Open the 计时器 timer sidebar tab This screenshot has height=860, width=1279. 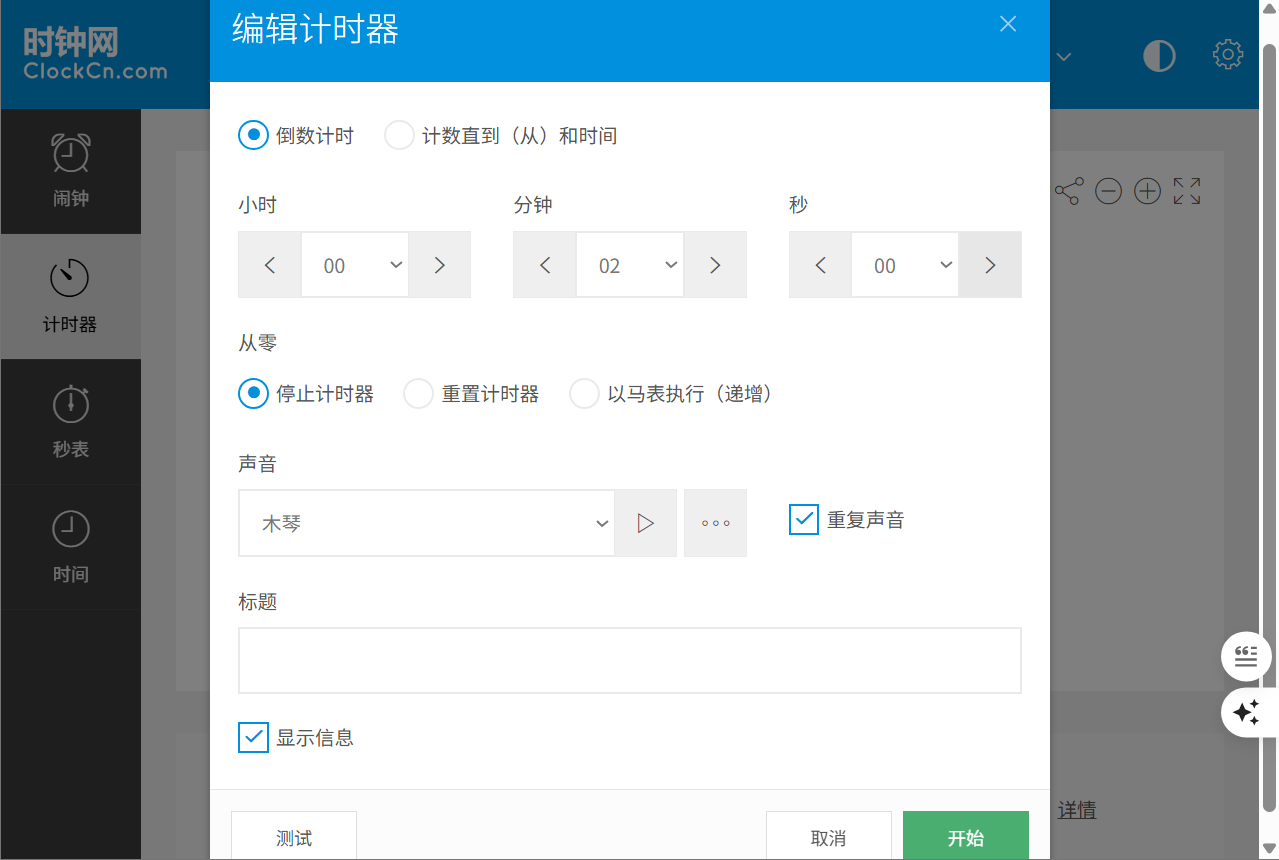70,296
